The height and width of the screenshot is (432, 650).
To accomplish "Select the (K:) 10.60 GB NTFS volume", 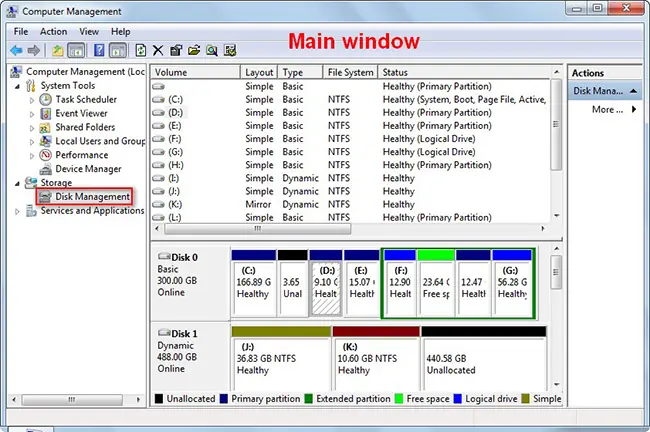I will [376, 358].
